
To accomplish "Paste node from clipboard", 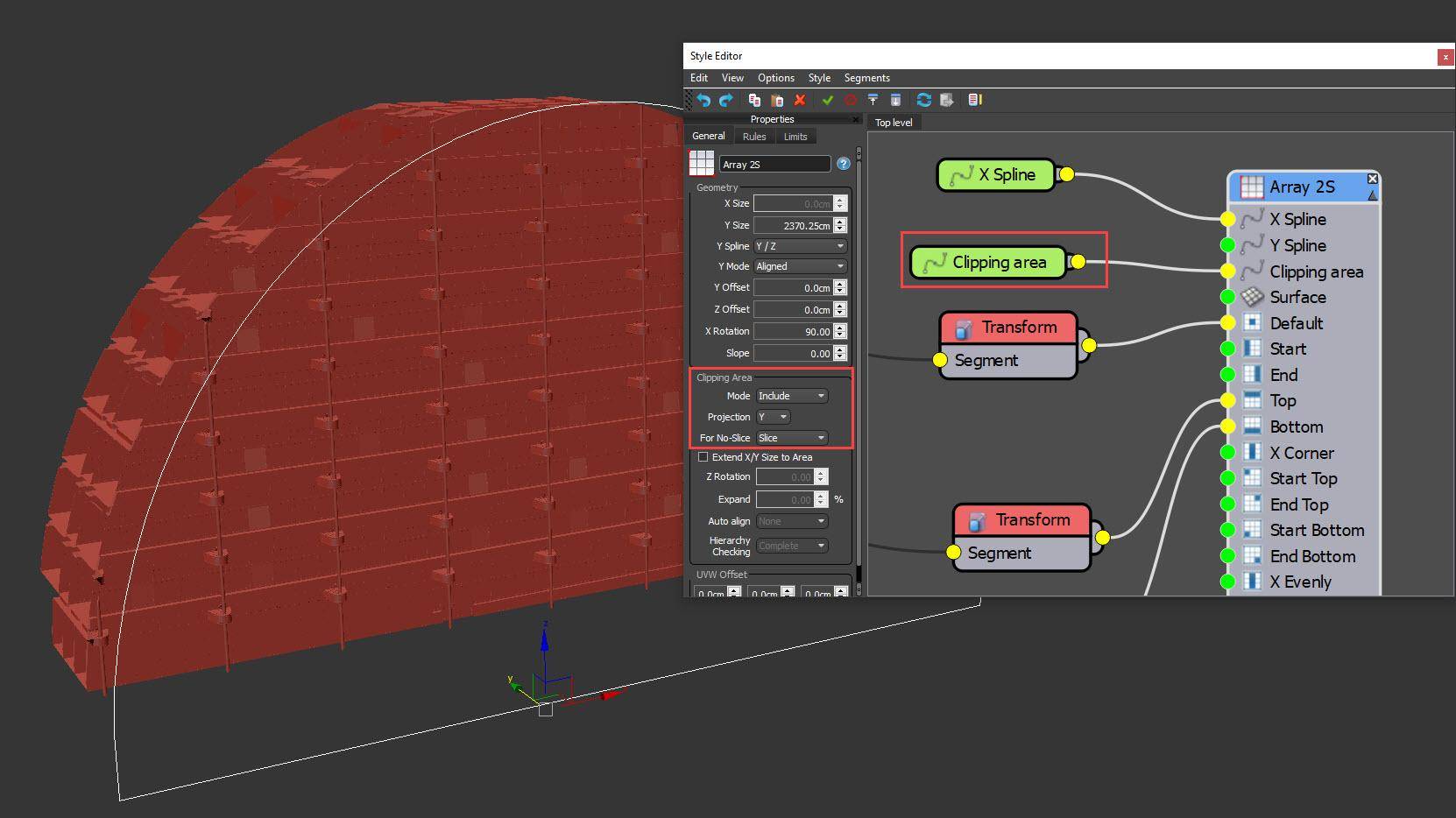I will (x=776, y=99).
